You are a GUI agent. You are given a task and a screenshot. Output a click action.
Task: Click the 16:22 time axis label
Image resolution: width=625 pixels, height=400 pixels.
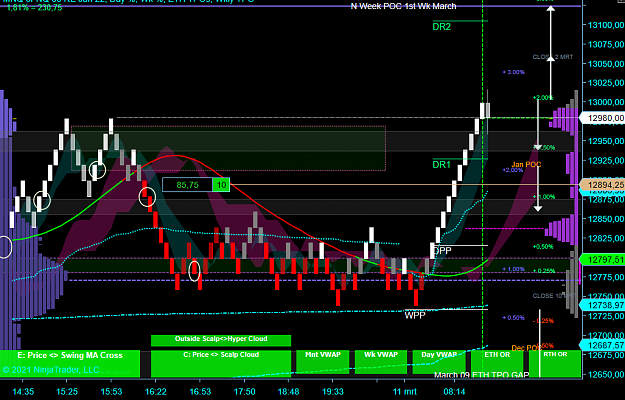[155, 392]
